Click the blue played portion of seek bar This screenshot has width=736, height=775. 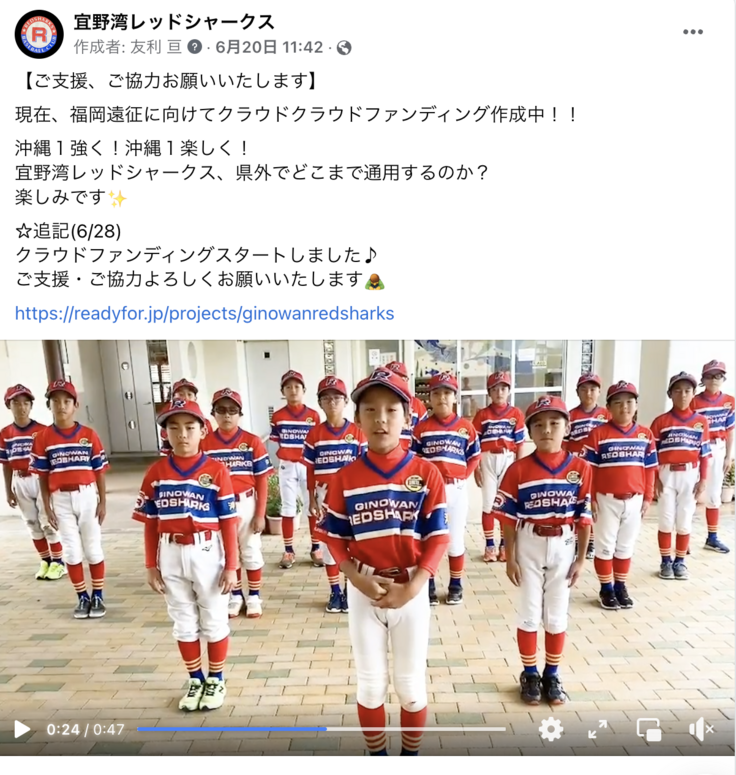click(x=232, y=729)
